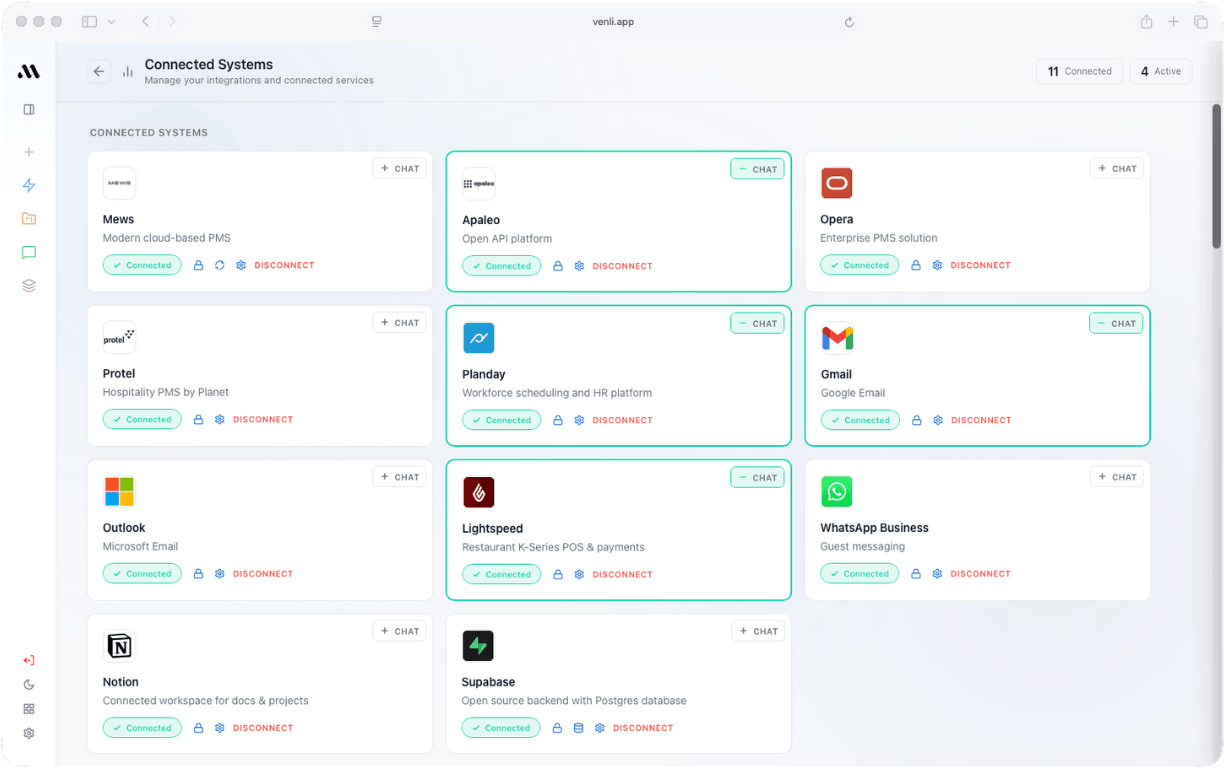Image resolution: width=1224 pixels, height=768 pixels.
Task: Open settings gear on WhatsApp Business card
Action: click(x=937, y=574)
